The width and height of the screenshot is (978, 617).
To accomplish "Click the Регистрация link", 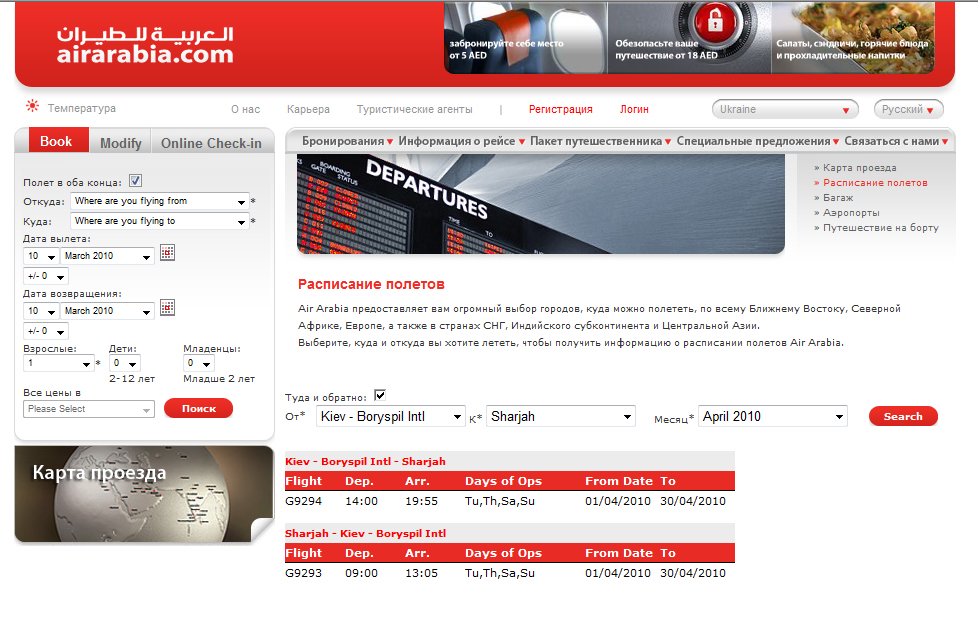I will pos(560,109).
